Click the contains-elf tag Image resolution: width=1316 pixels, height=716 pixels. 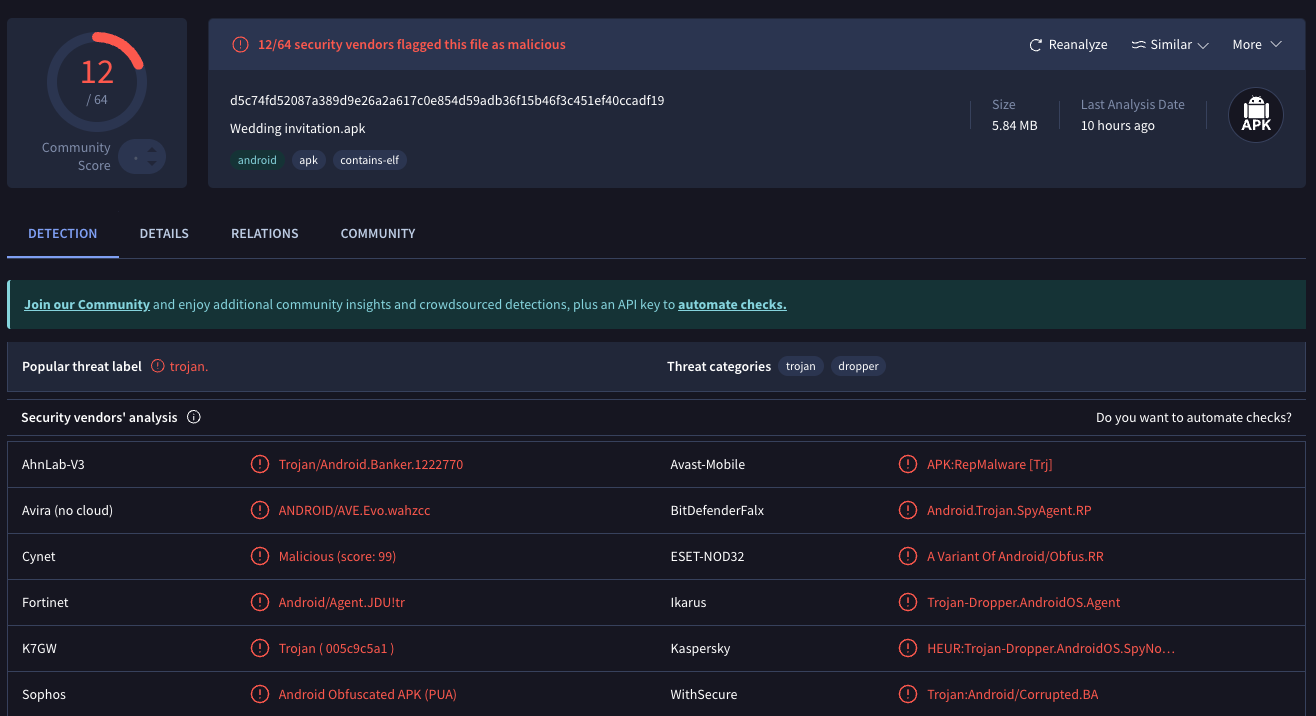coord(370,160)
